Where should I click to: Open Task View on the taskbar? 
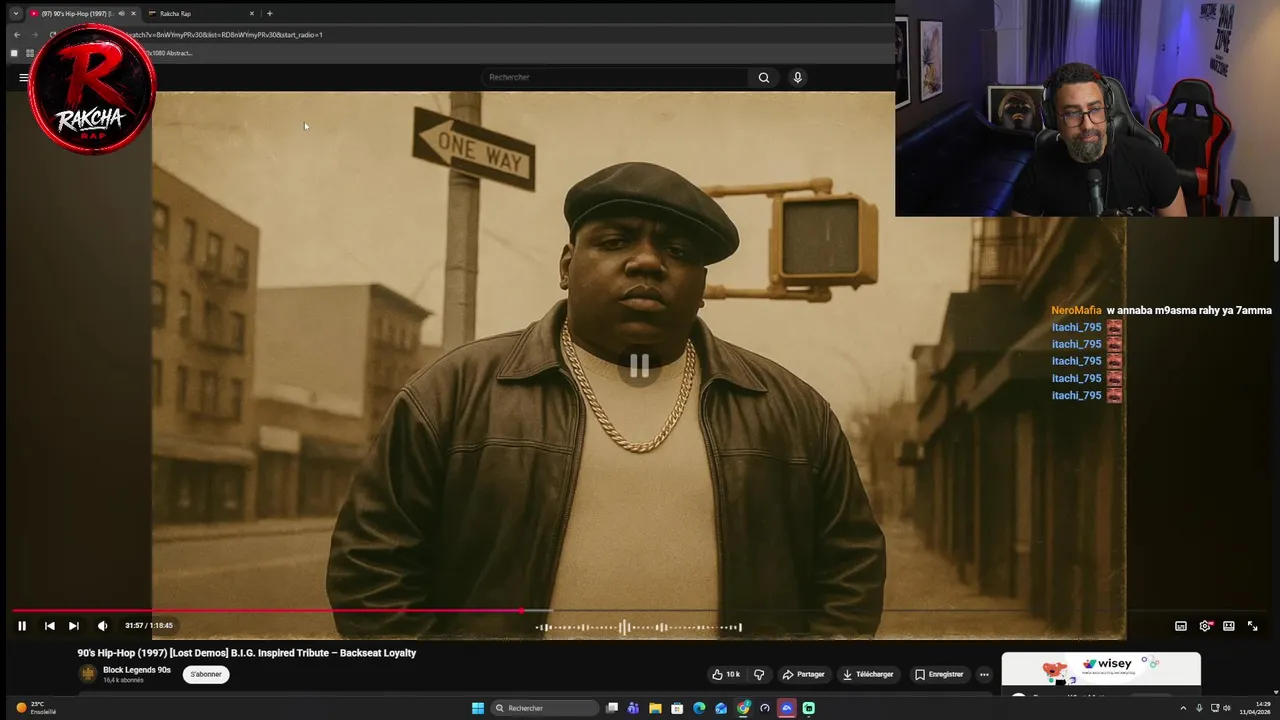(612, 708)
